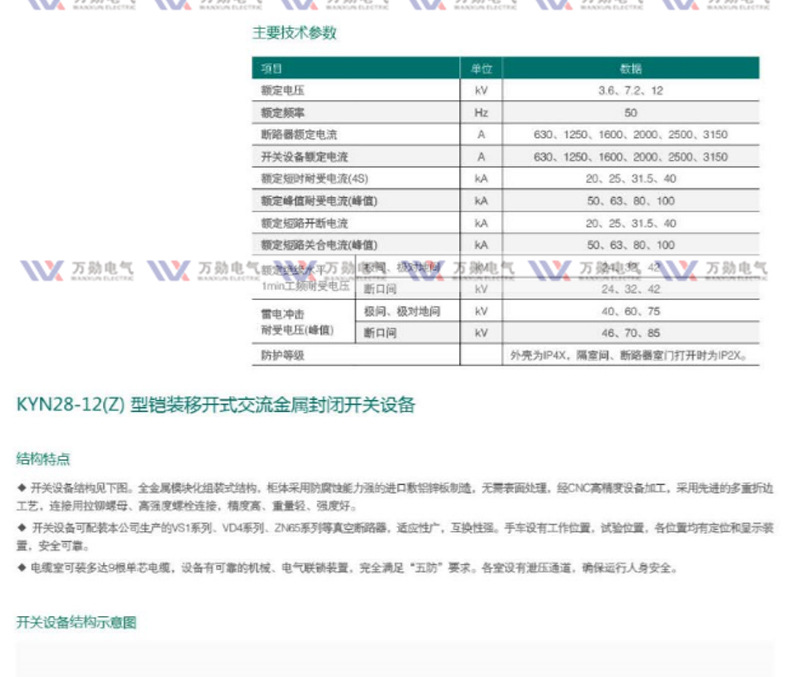
Task: Click unit A in 开关设备额定电流 row
Action: pyautogui.click(x=481, y=157)
